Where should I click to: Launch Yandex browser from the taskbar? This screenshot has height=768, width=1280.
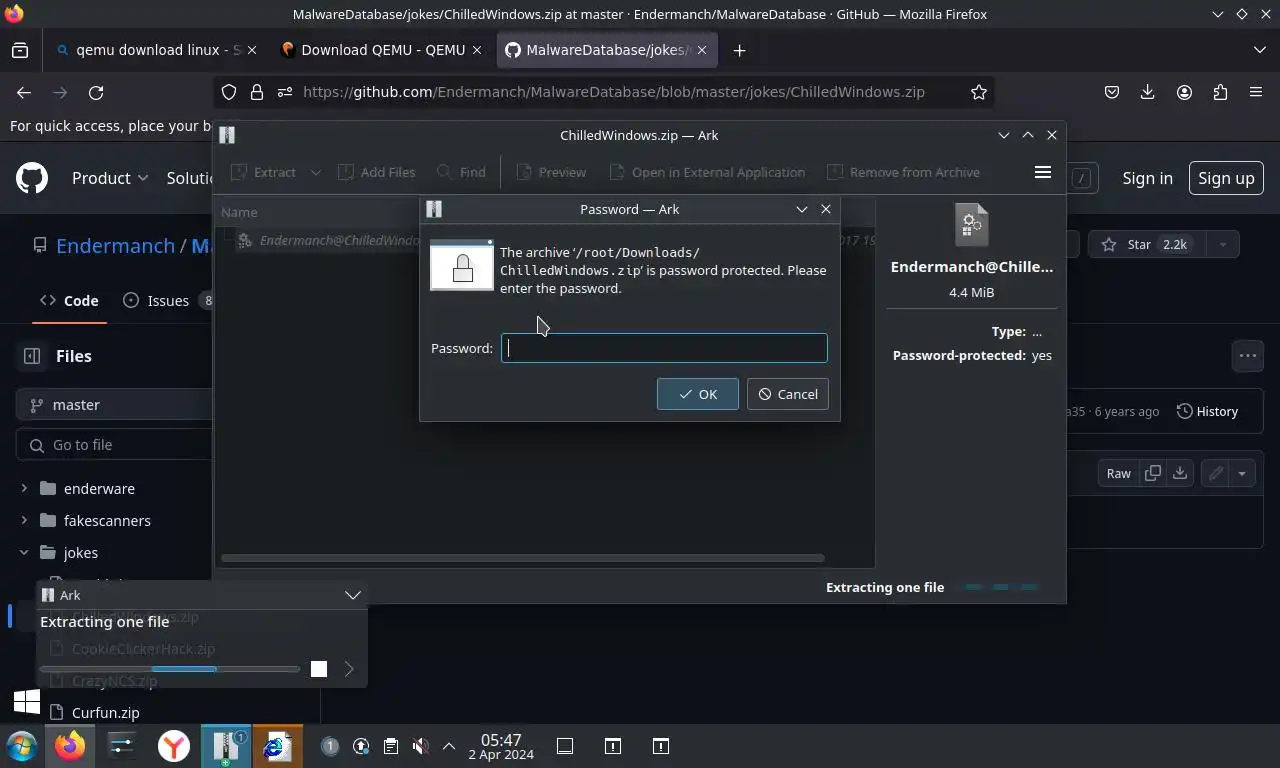(x=174, y=746)
